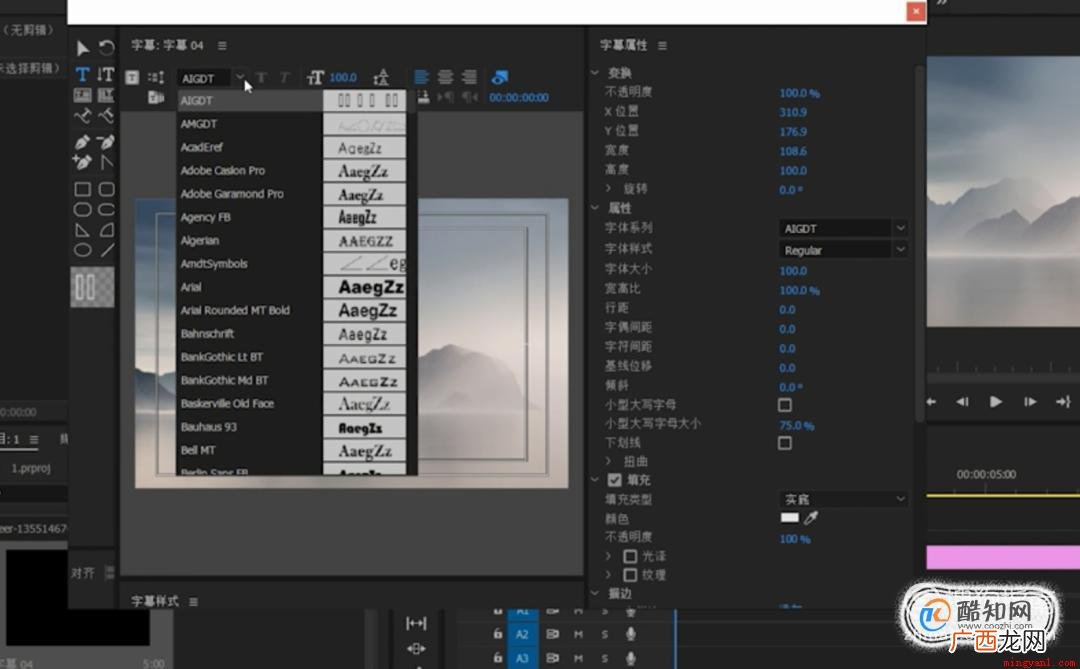Click the kerning icon in title toolbar

(381, 78)
